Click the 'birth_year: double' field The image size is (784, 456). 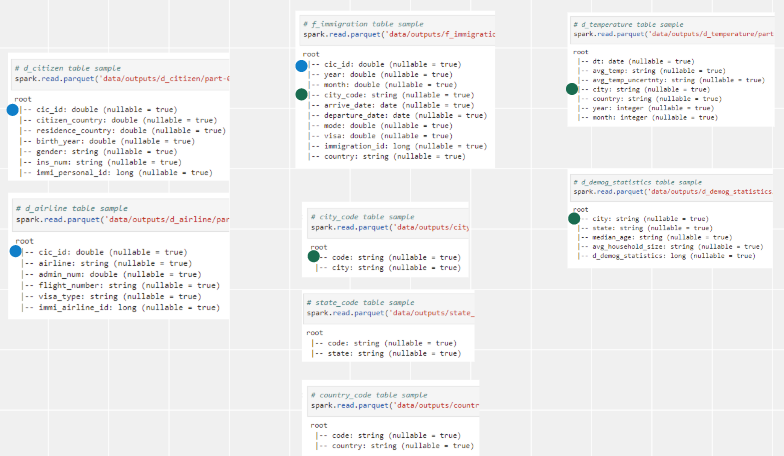(x=108, y=141)
